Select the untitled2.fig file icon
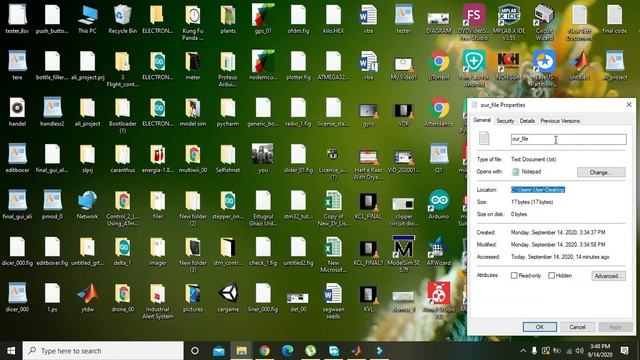Screen dimensions: 640x360 coord(298,251)
